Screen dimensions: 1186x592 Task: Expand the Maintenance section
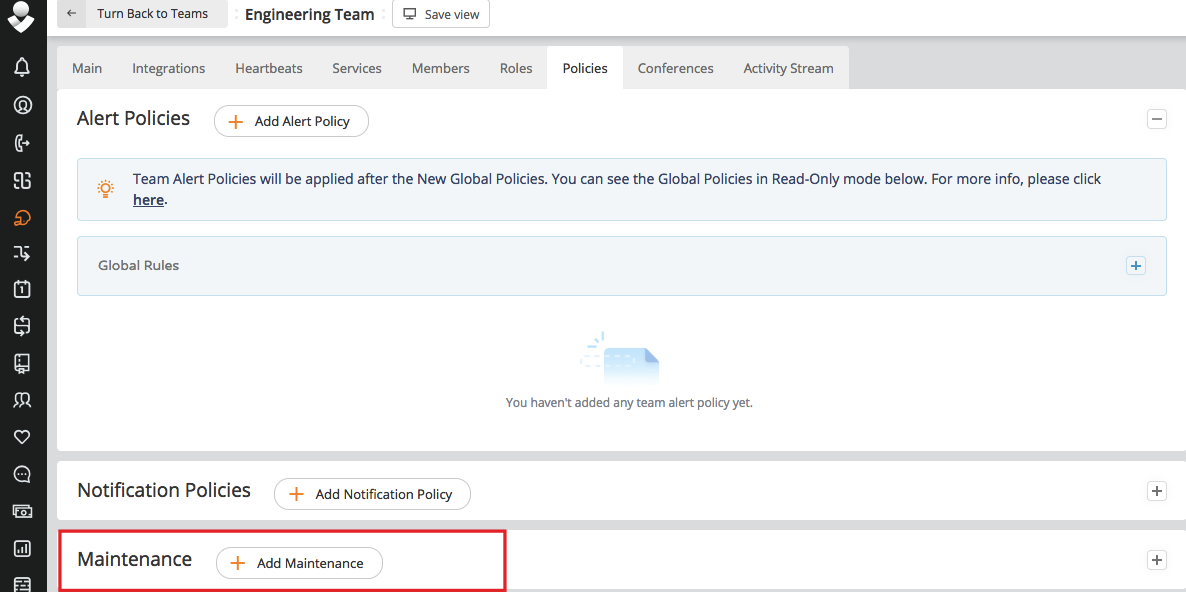(1157, 560)
